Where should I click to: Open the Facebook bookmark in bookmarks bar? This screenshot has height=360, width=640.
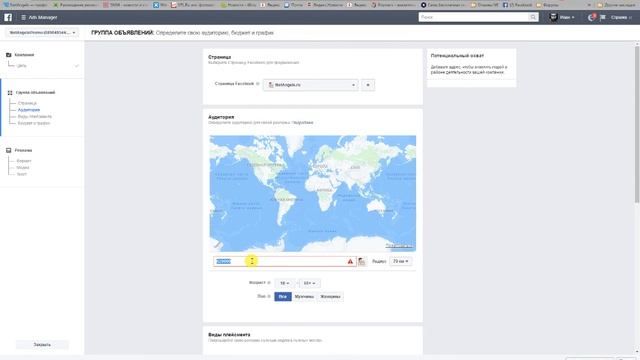(x=518, y=5)
